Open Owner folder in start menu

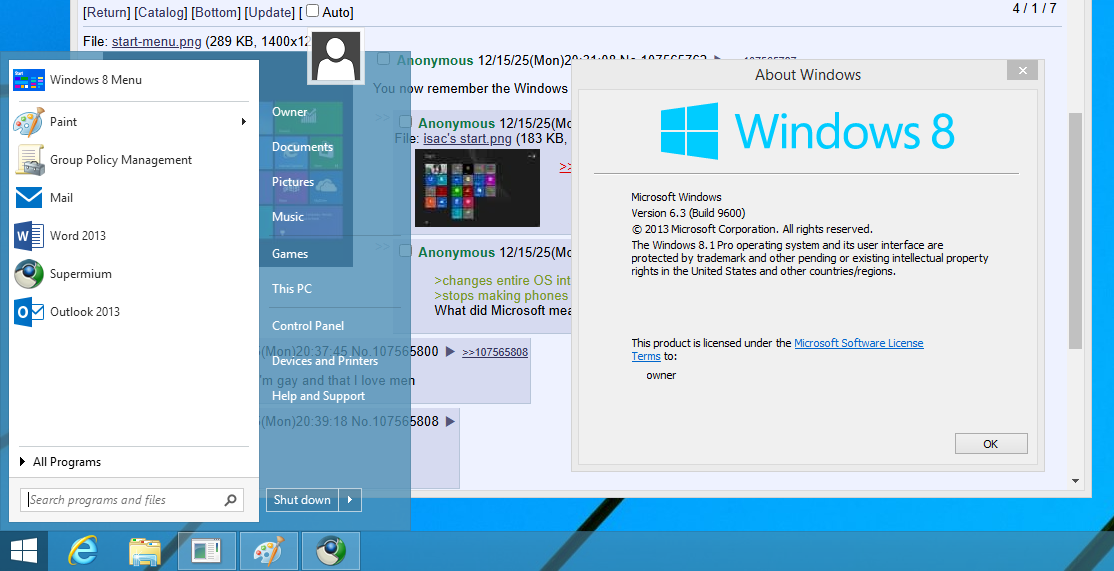289,112
